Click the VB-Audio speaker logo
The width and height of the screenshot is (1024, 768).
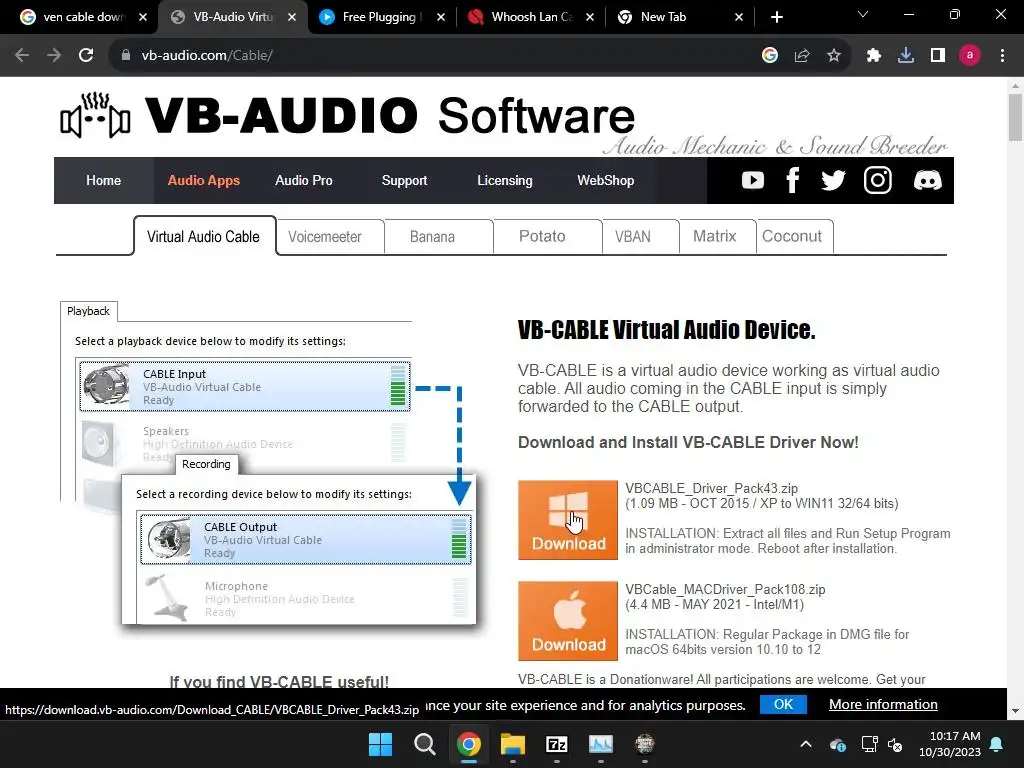coord(95,116)
